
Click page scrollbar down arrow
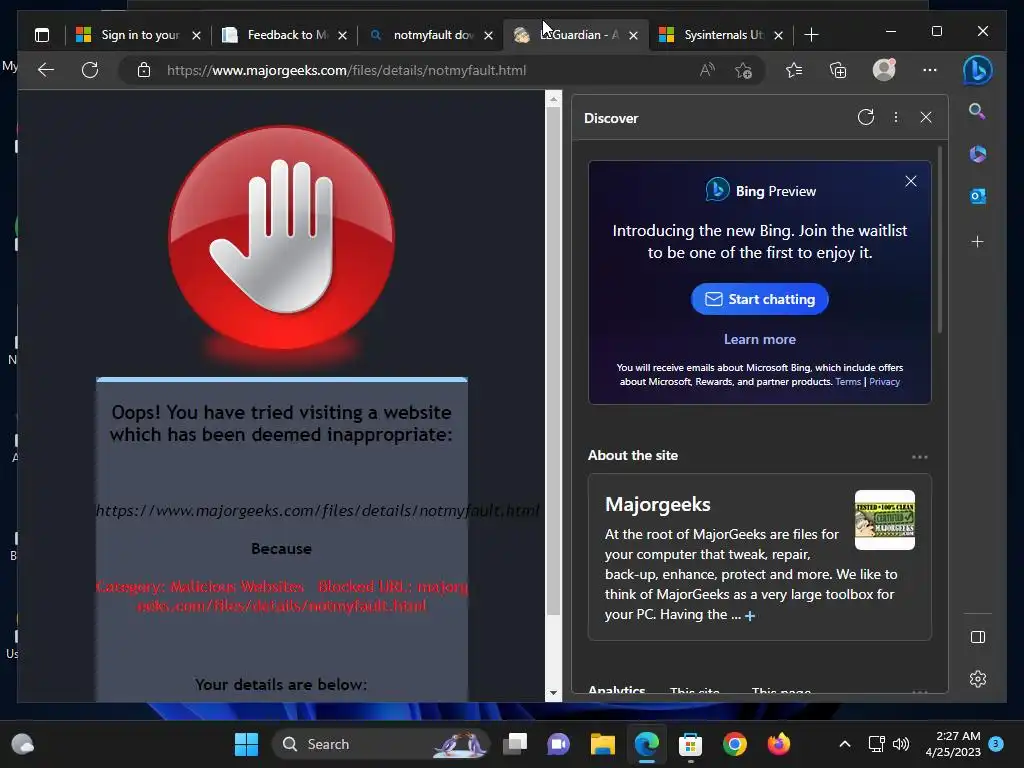point(553,693)
